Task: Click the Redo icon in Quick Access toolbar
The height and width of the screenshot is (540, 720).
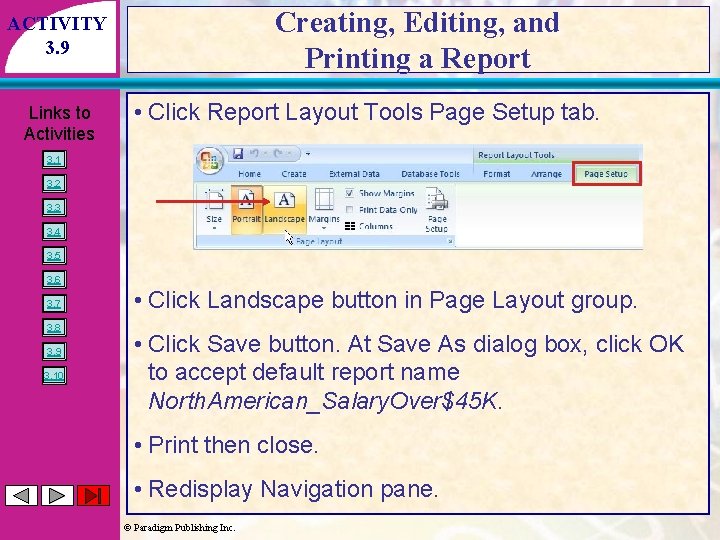Action: pos(278,153)
